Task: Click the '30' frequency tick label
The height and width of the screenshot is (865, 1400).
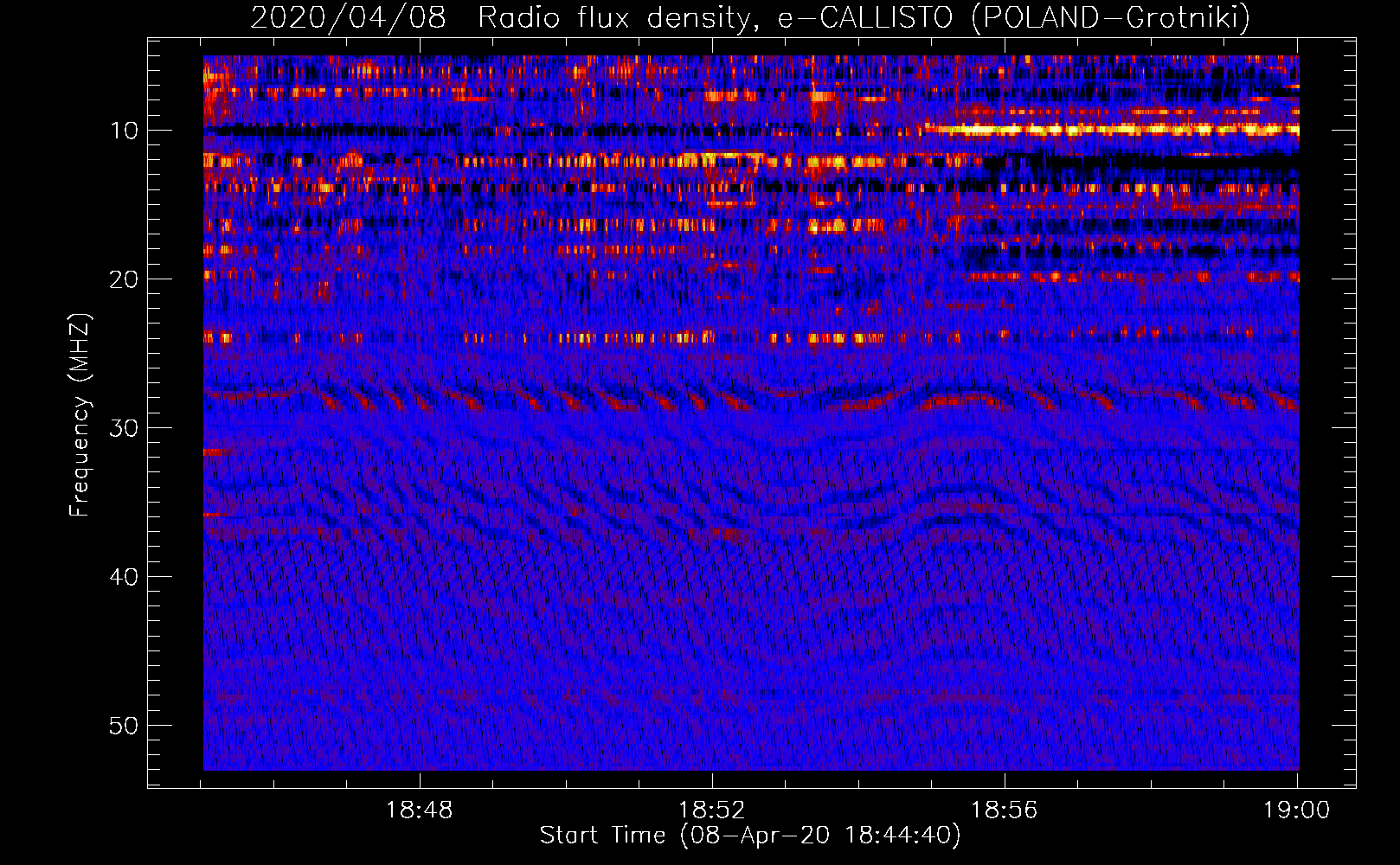Action: [125, 428]
